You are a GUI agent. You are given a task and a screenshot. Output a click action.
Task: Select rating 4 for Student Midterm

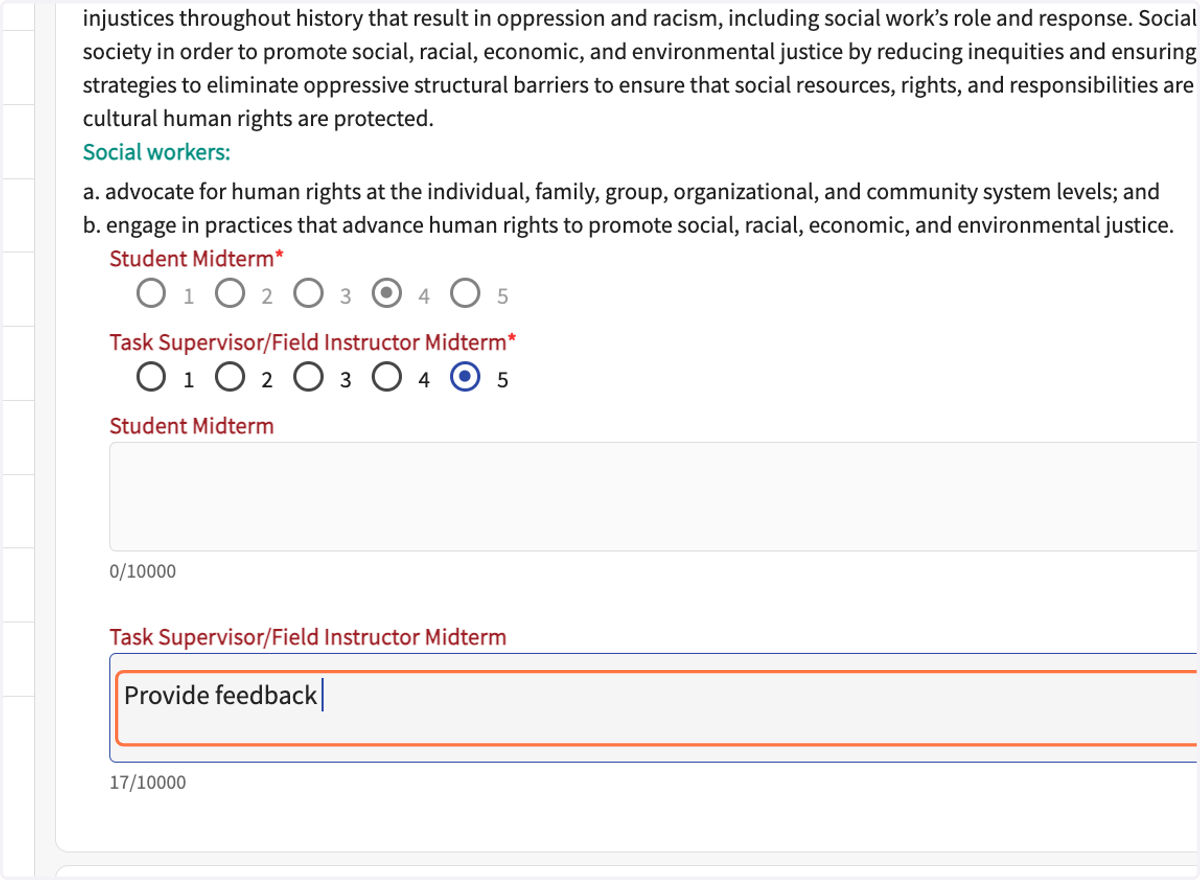(386, 294)
